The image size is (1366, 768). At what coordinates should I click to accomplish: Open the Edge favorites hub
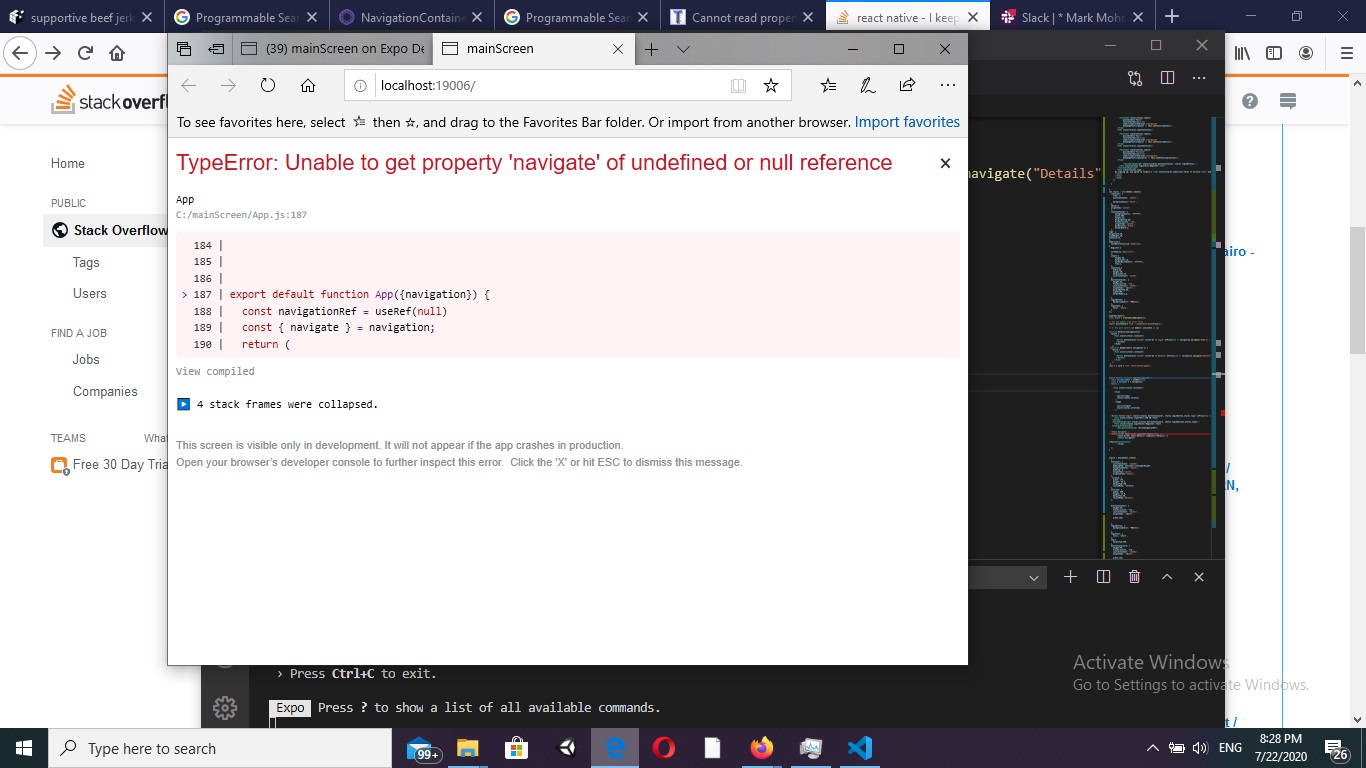828,86
